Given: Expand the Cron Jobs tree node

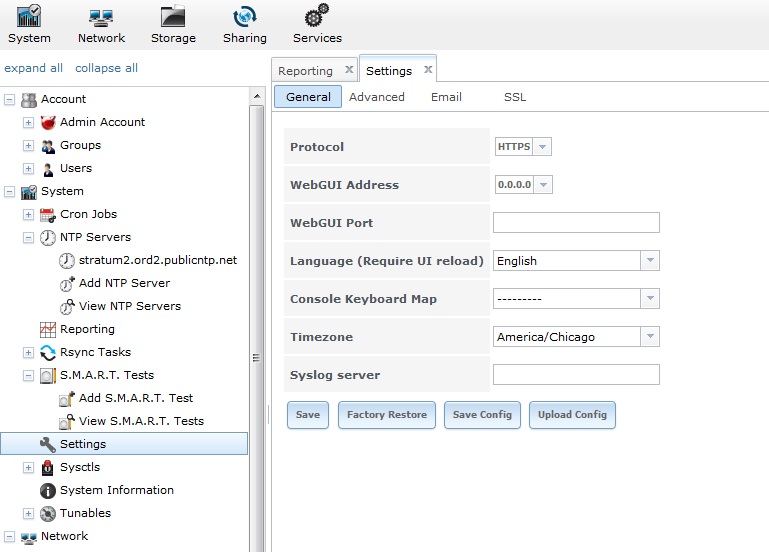Looking at the screenshot, I should pos(28,215).
